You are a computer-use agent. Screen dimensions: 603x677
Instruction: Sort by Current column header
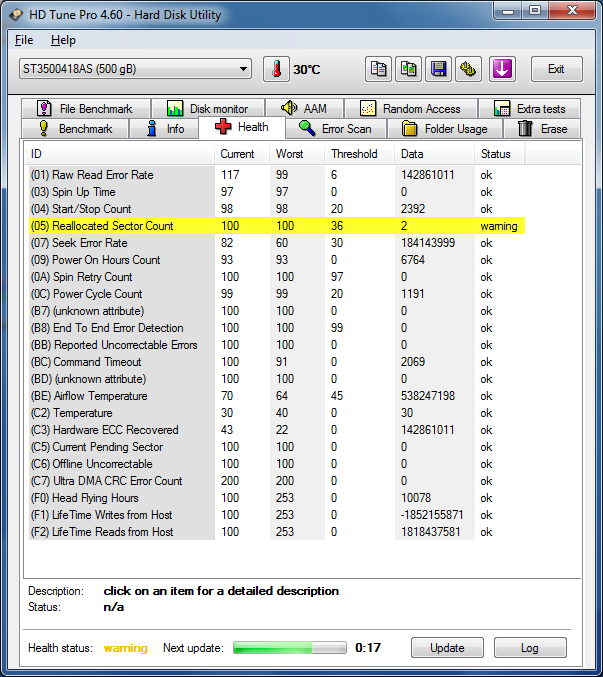coord(242,154)
